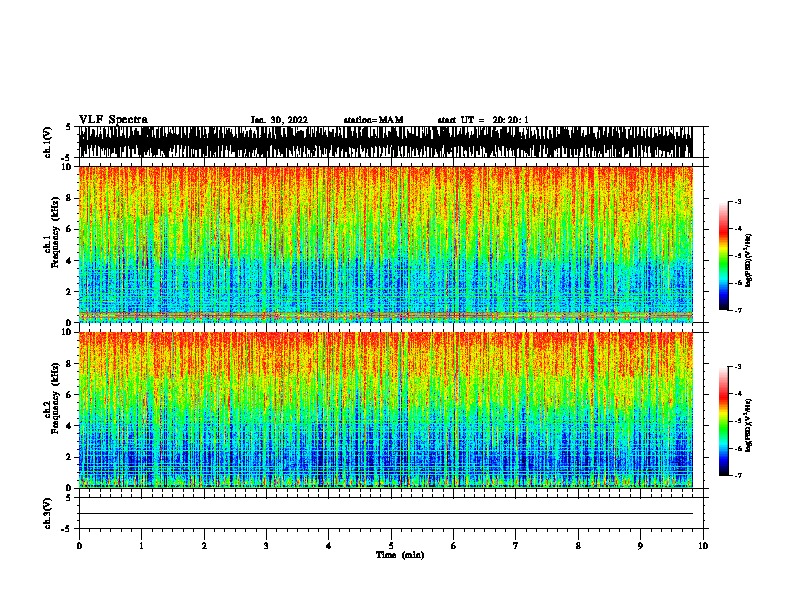
Task: Click the ch.3 flat voltage trace line
Action: pos(385,514)
